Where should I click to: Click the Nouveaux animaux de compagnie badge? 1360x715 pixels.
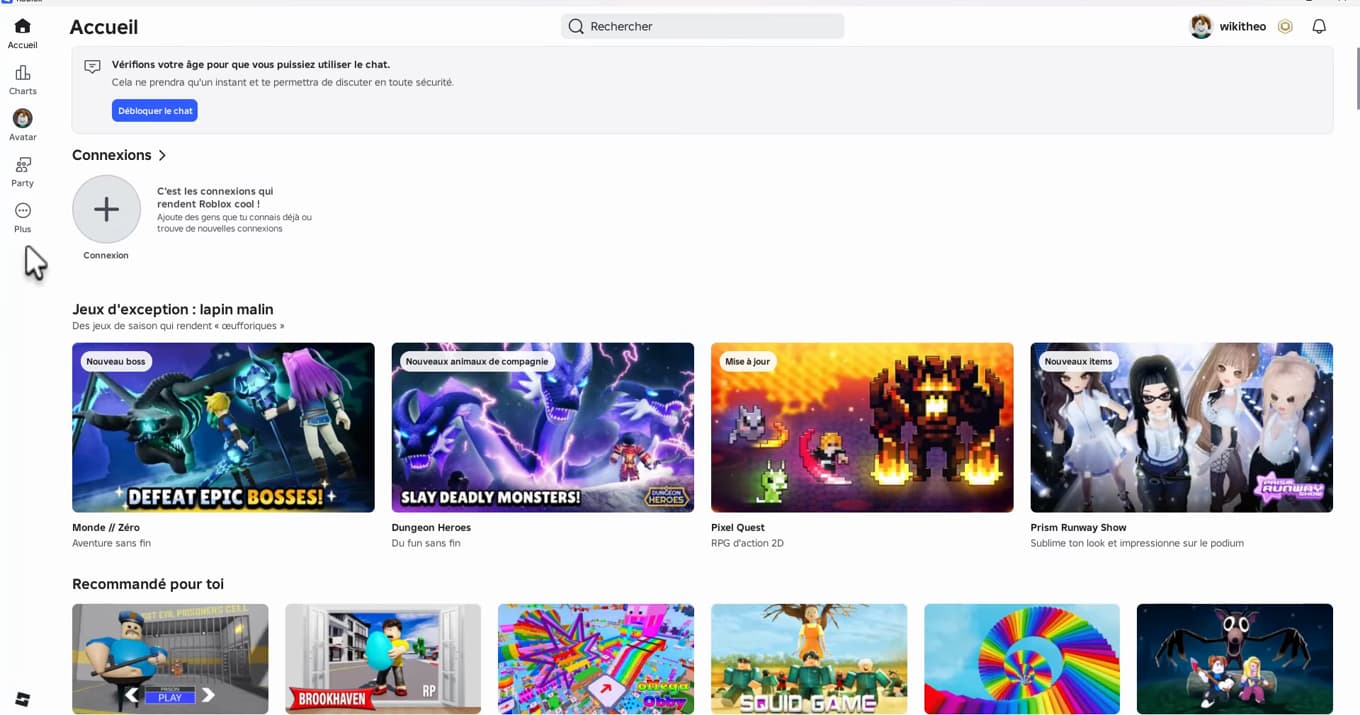(x=477, y=362)
